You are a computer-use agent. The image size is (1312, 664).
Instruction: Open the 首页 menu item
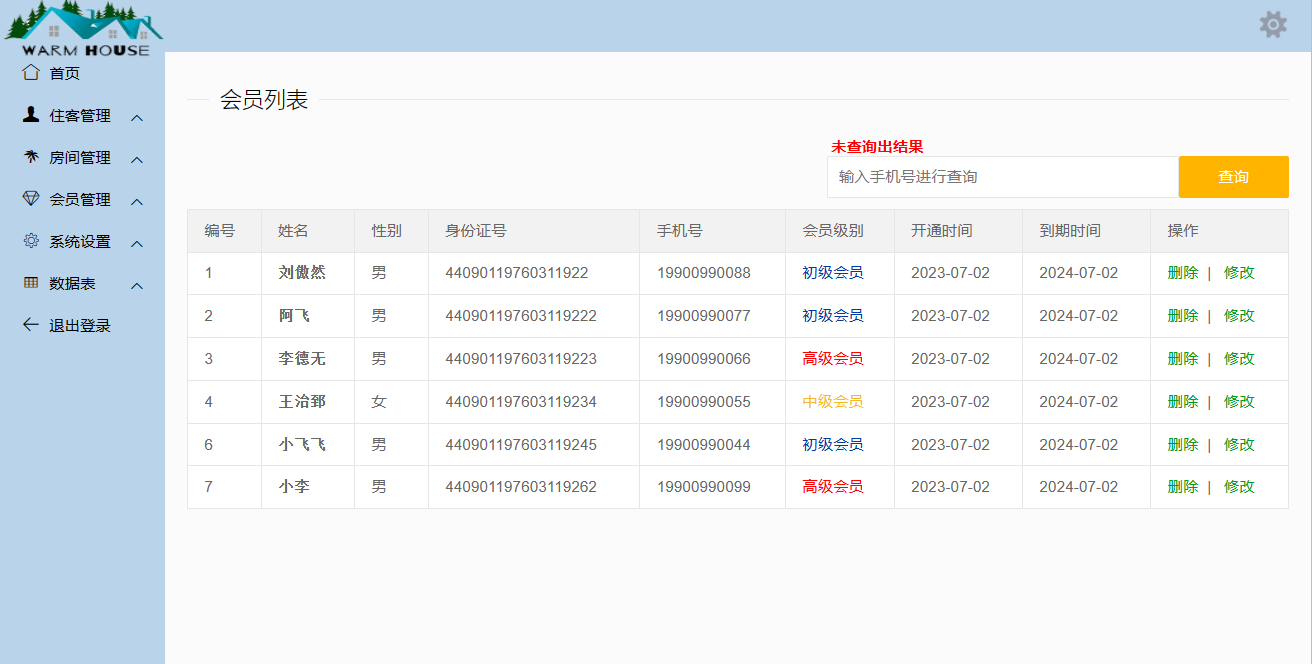click(65, 73)
